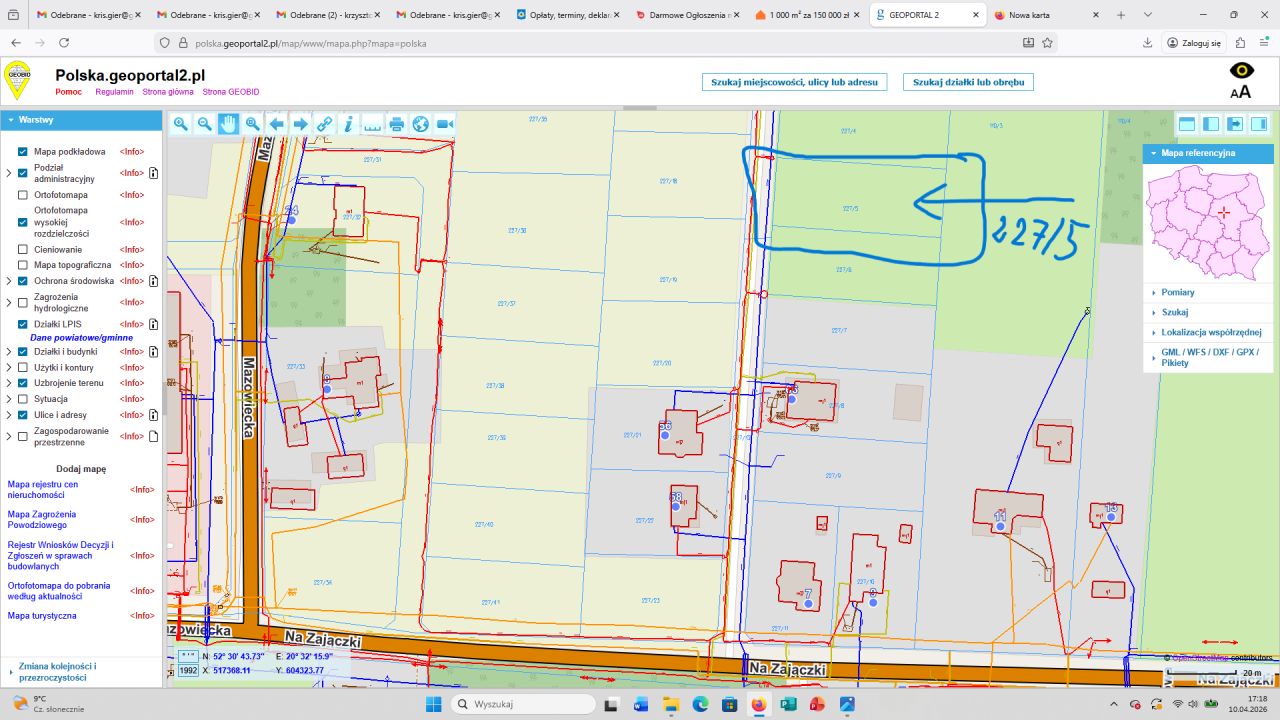
Task: Click the object info 'i' tool
Action: [x=348, y=124]
